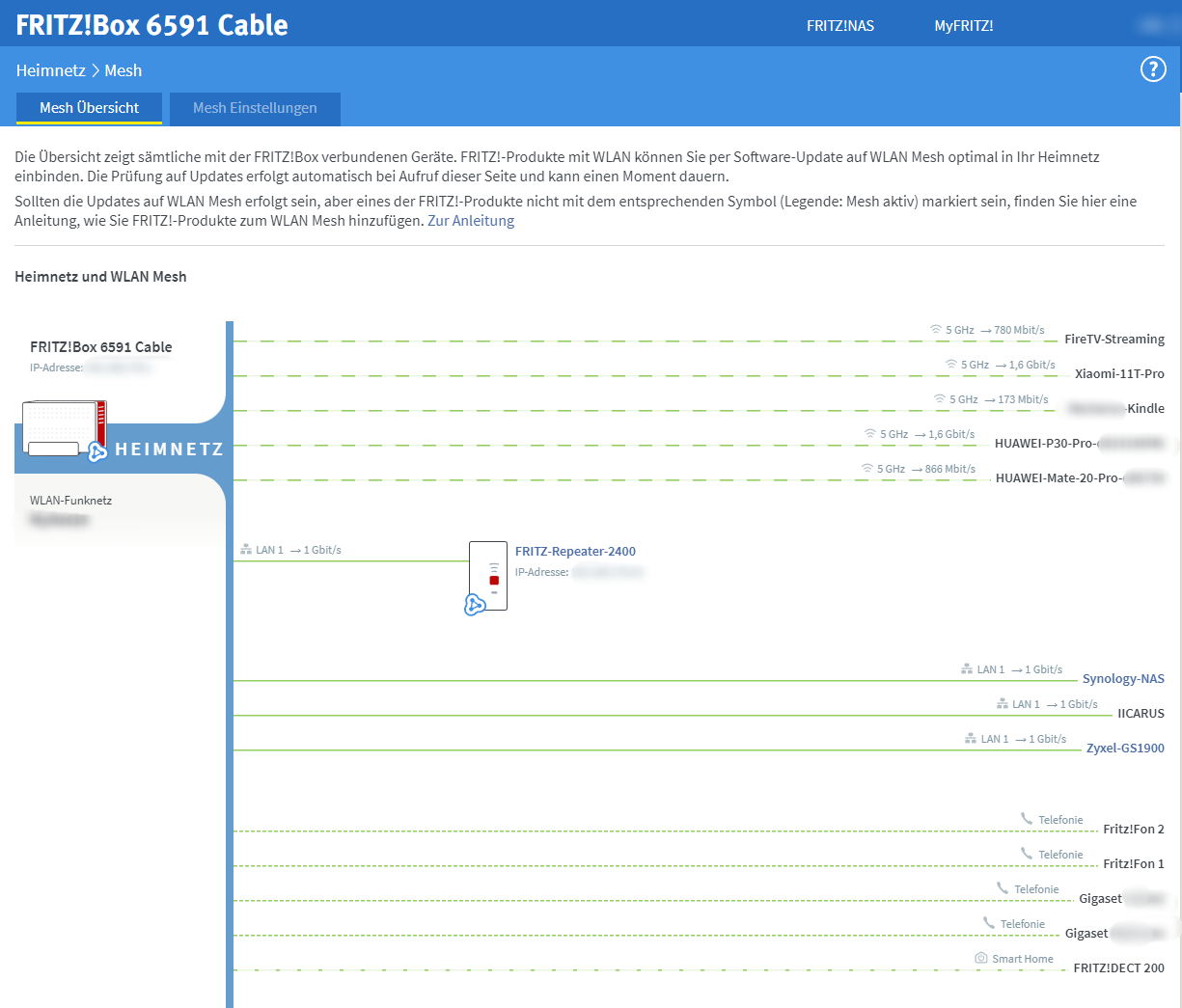1182x1008 pixels.
Task: Click the HEIMNETZ banner label
Action: click(x=169, y=450)
